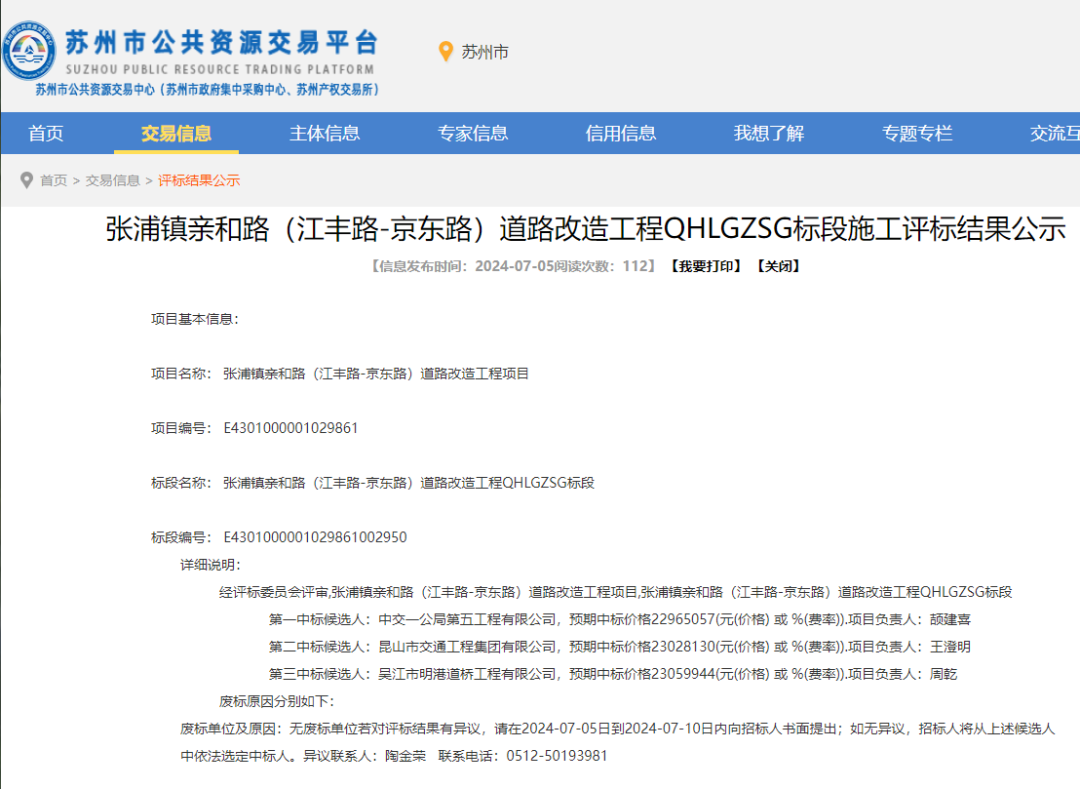Click the 苏州市公共资源交易平台 site title

pos(221,43)
